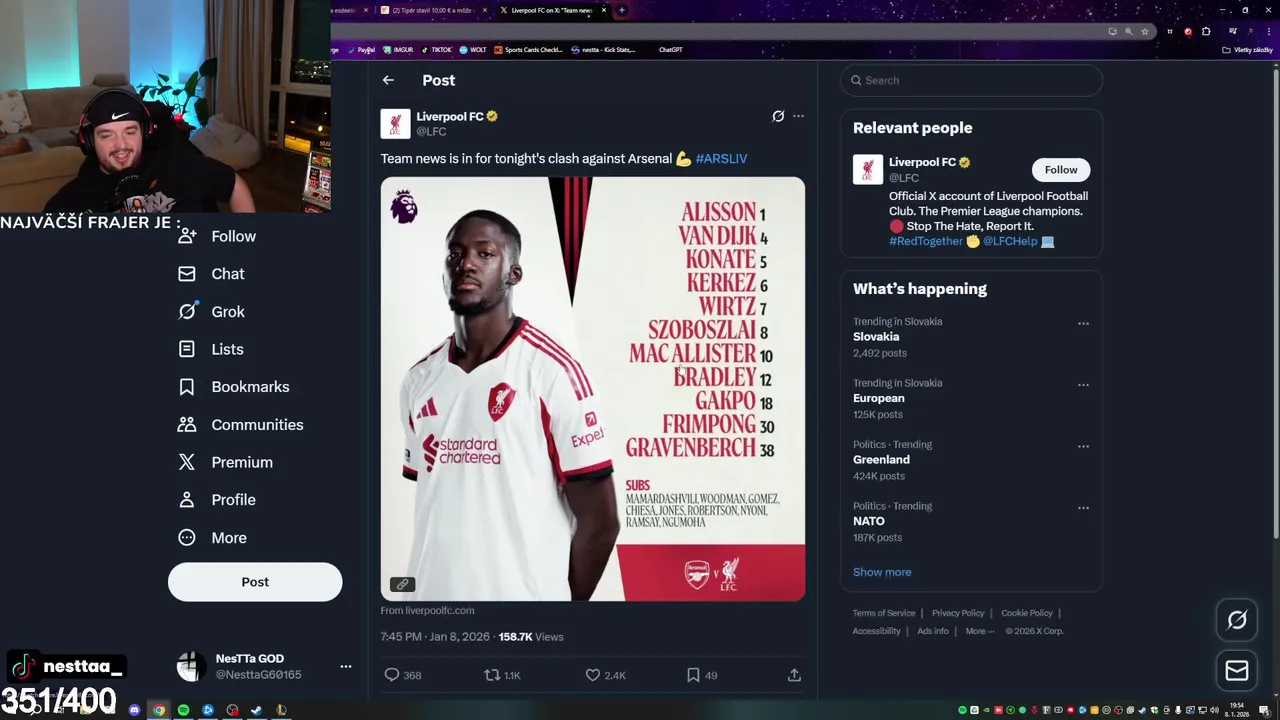Bookmark the post with bookmark icon
This screenshot has width=1280, height=720.
click(693, 675)
